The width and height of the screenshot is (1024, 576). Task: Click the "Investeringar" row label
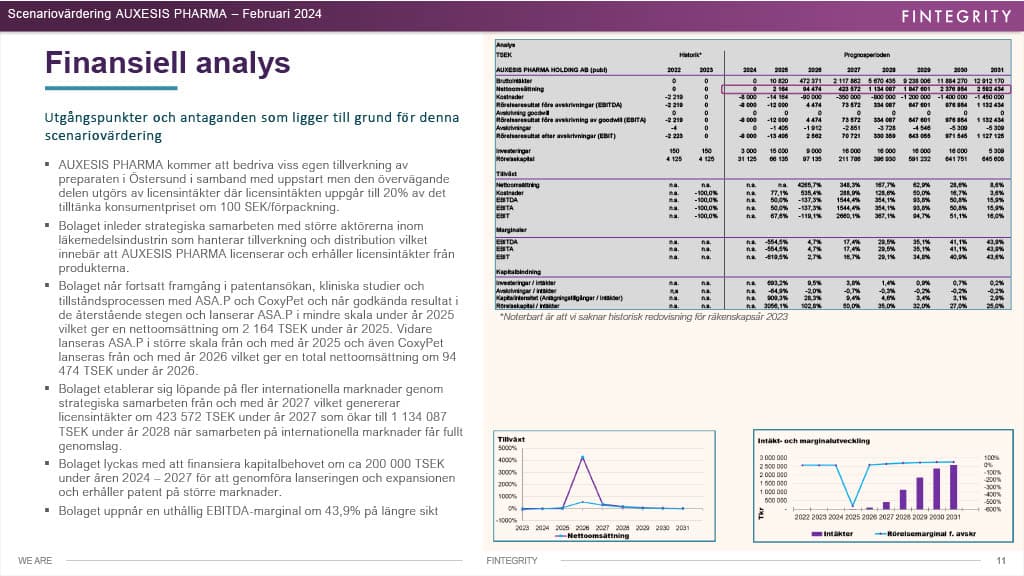(x=513, y=151)
